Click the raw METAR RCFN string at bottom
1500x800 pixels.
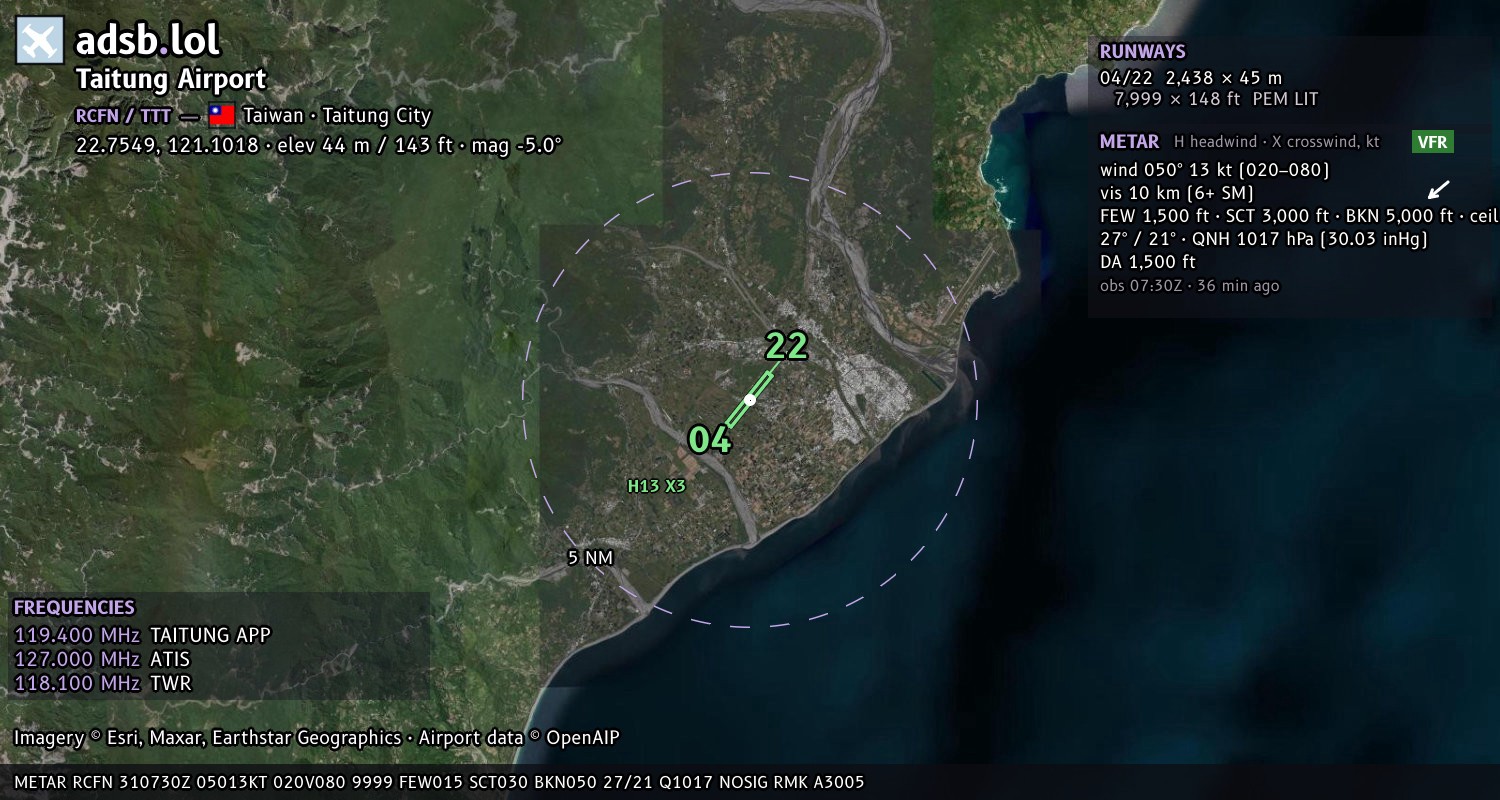[x=439, y=782]
